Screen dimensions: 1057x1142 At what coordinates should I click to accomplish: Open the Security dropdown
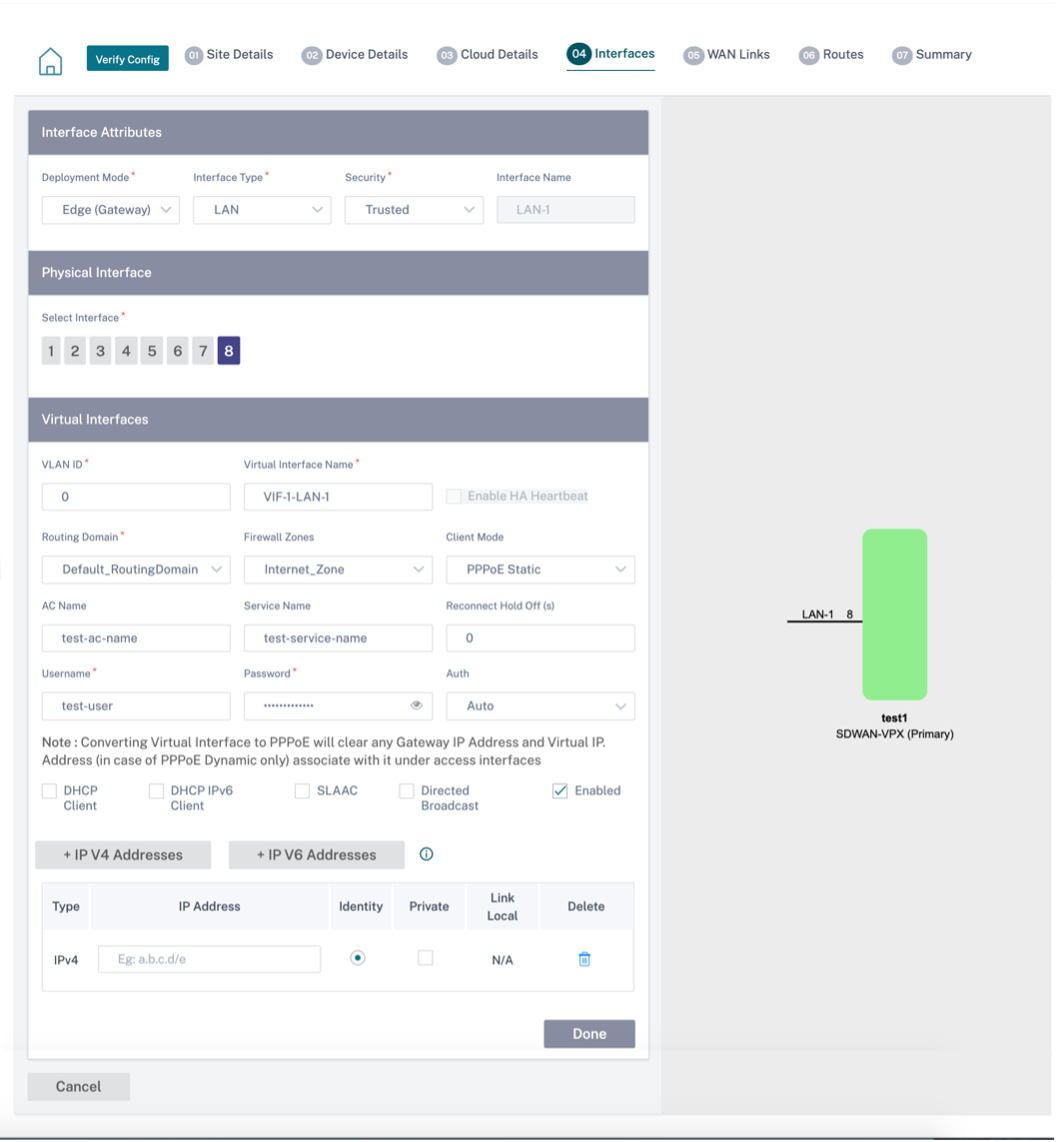[414, 210]
